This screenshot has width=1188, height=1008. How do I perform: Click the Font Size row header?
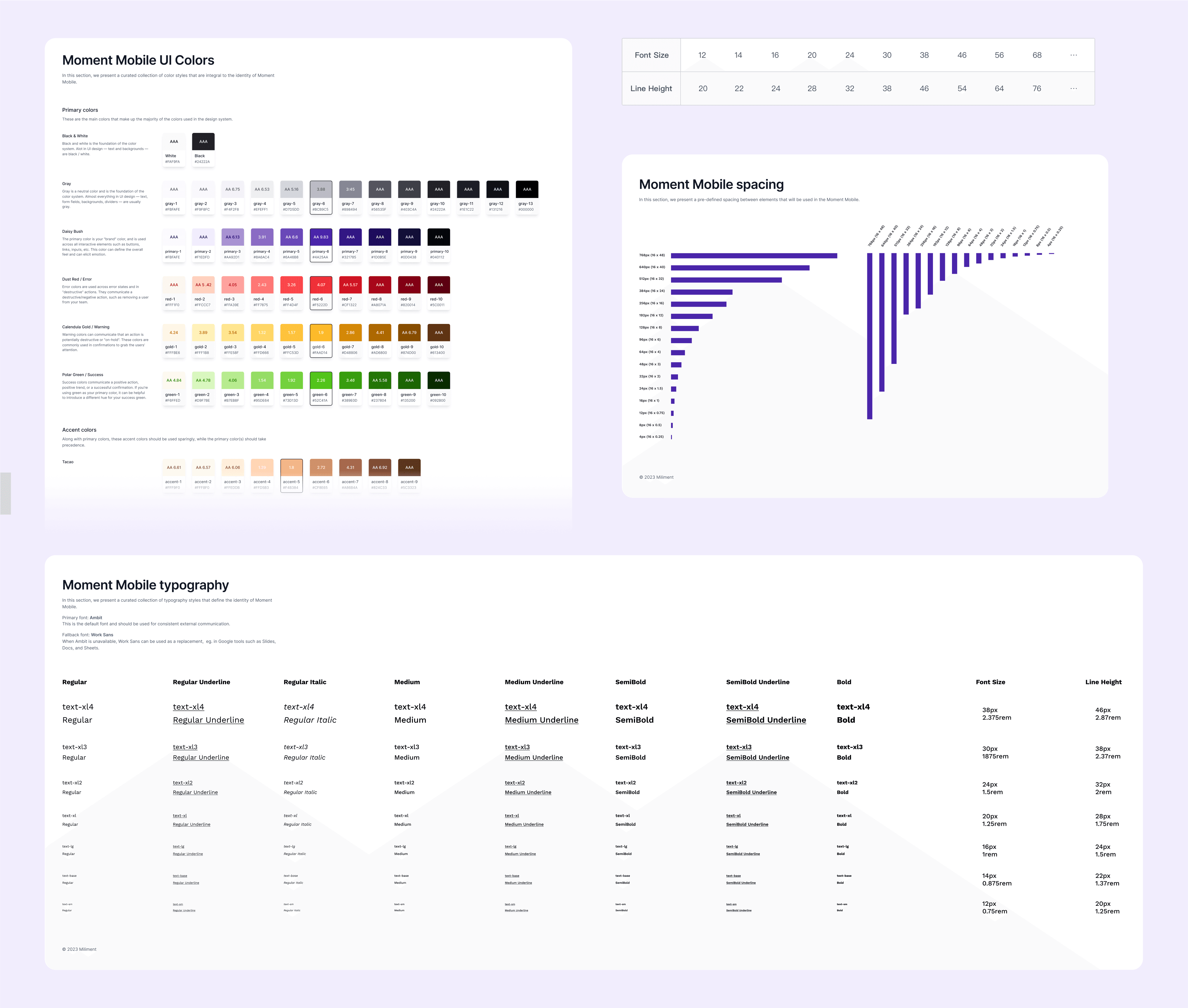click(x=651, y=55)
